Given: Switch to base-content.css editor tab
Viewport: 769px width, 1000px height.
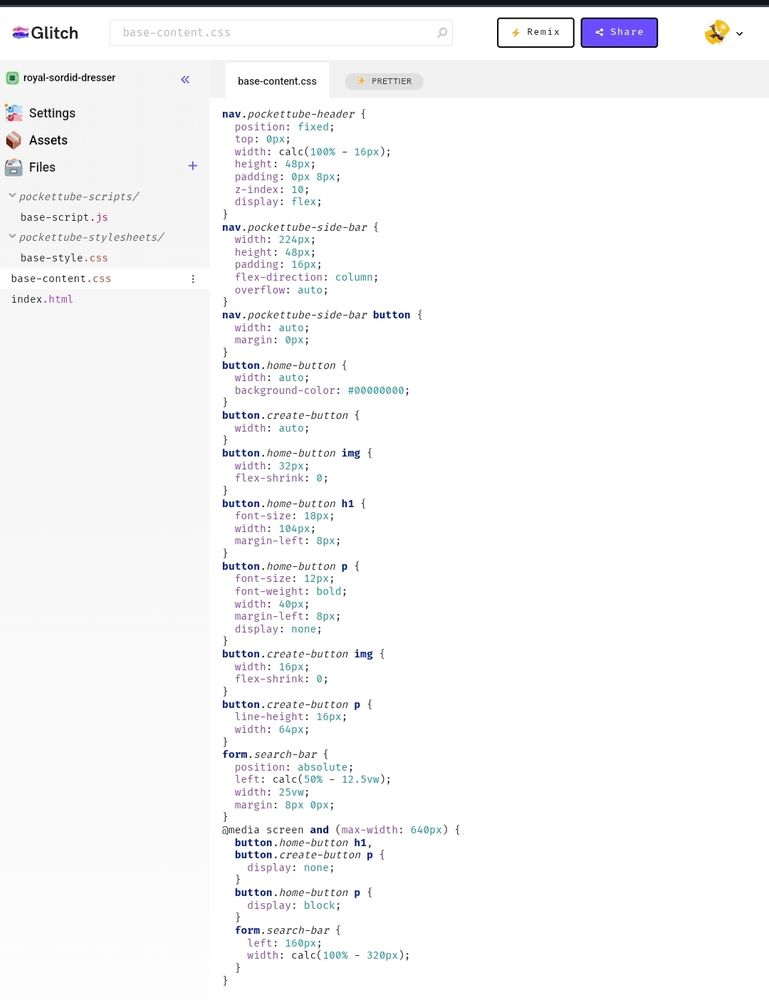Looking at the screenshot, I should coord(277,81).
